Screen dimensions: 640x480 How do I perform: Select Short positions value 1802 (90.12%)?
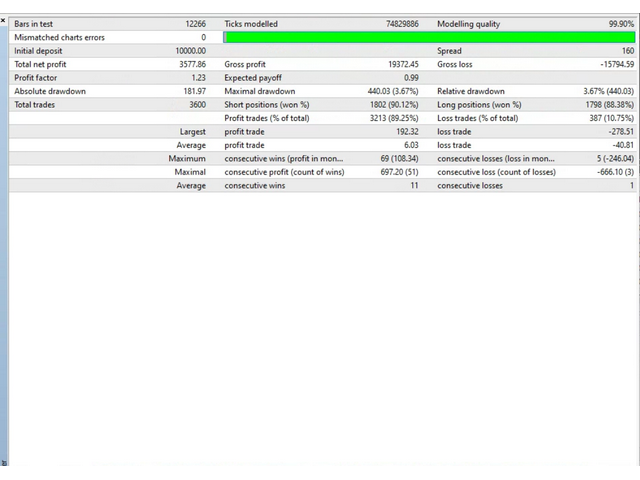click(x=391, y=104)
